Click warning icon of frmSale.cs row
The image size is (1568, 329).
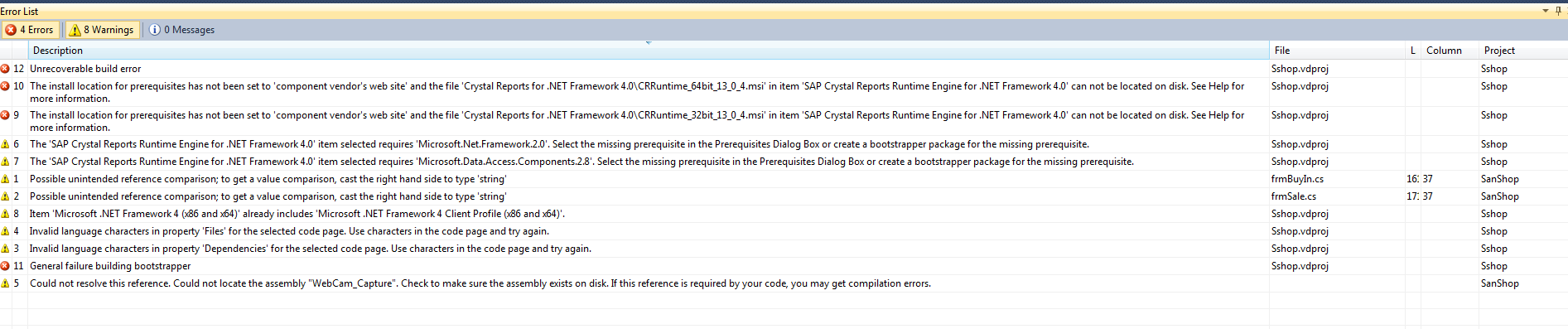click(x=6, y=196)
